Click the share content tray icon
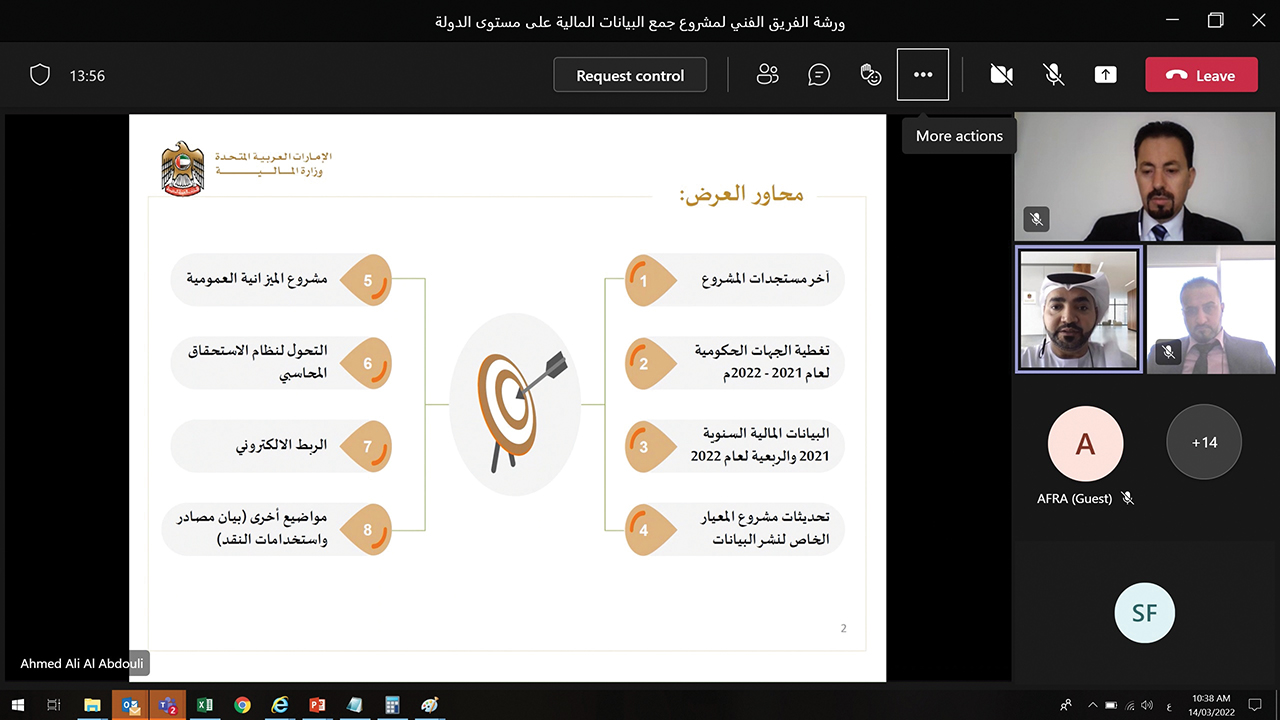1280x720 pixels. coord(1105,75)
